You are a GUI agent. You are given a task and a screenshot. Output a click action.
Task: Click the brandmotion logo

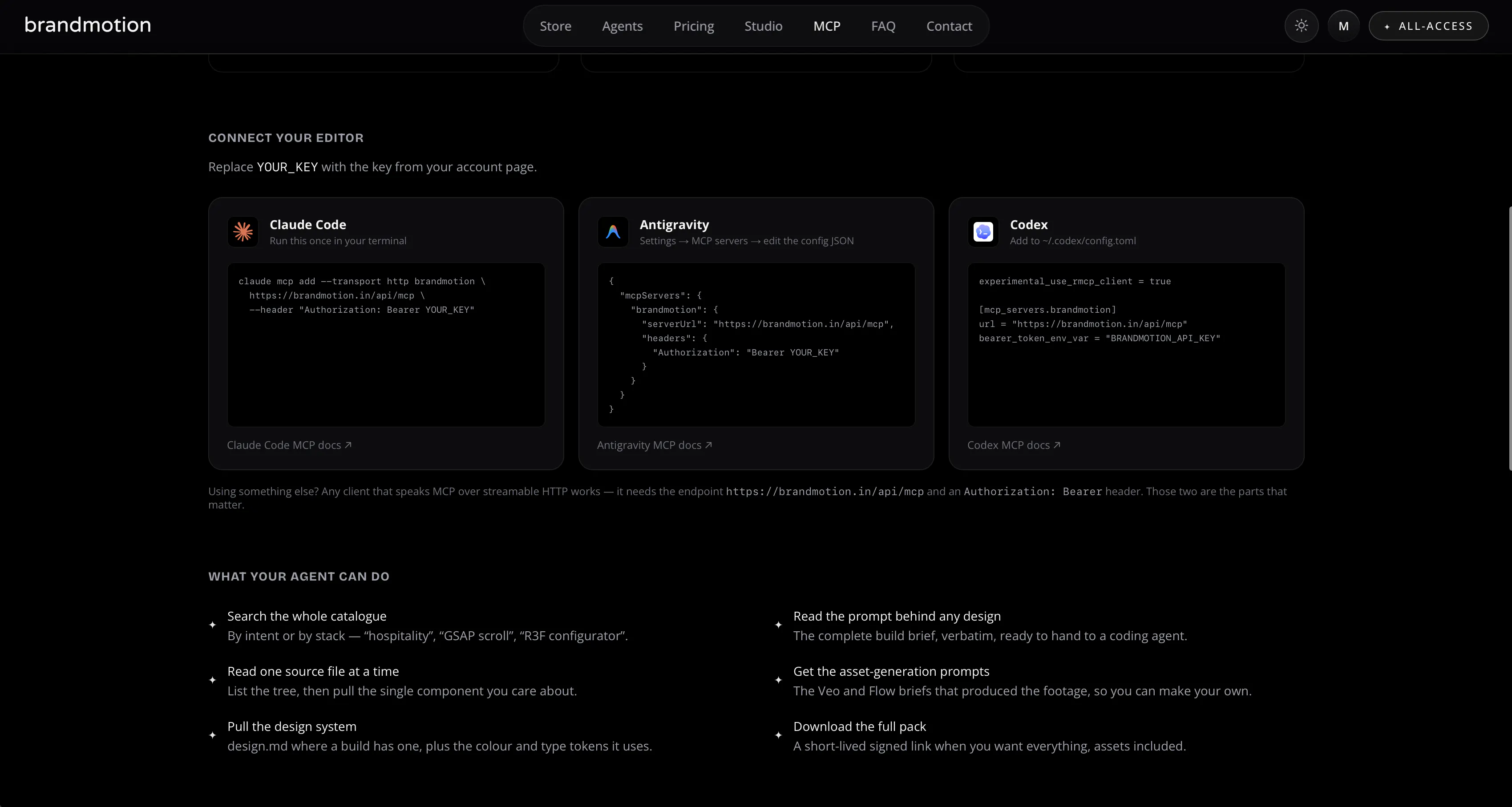88,25
